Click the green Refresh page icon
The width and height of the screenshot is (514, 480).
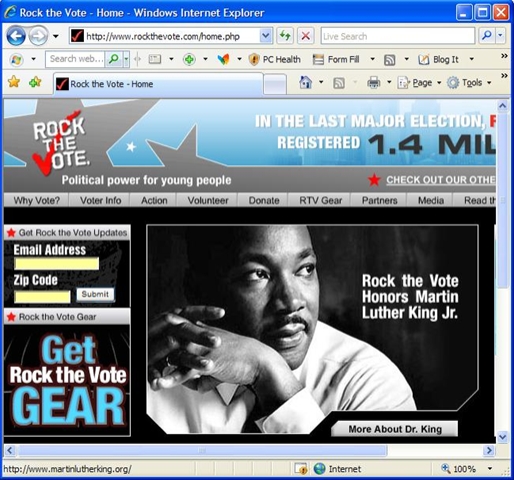tap(285, 36)
